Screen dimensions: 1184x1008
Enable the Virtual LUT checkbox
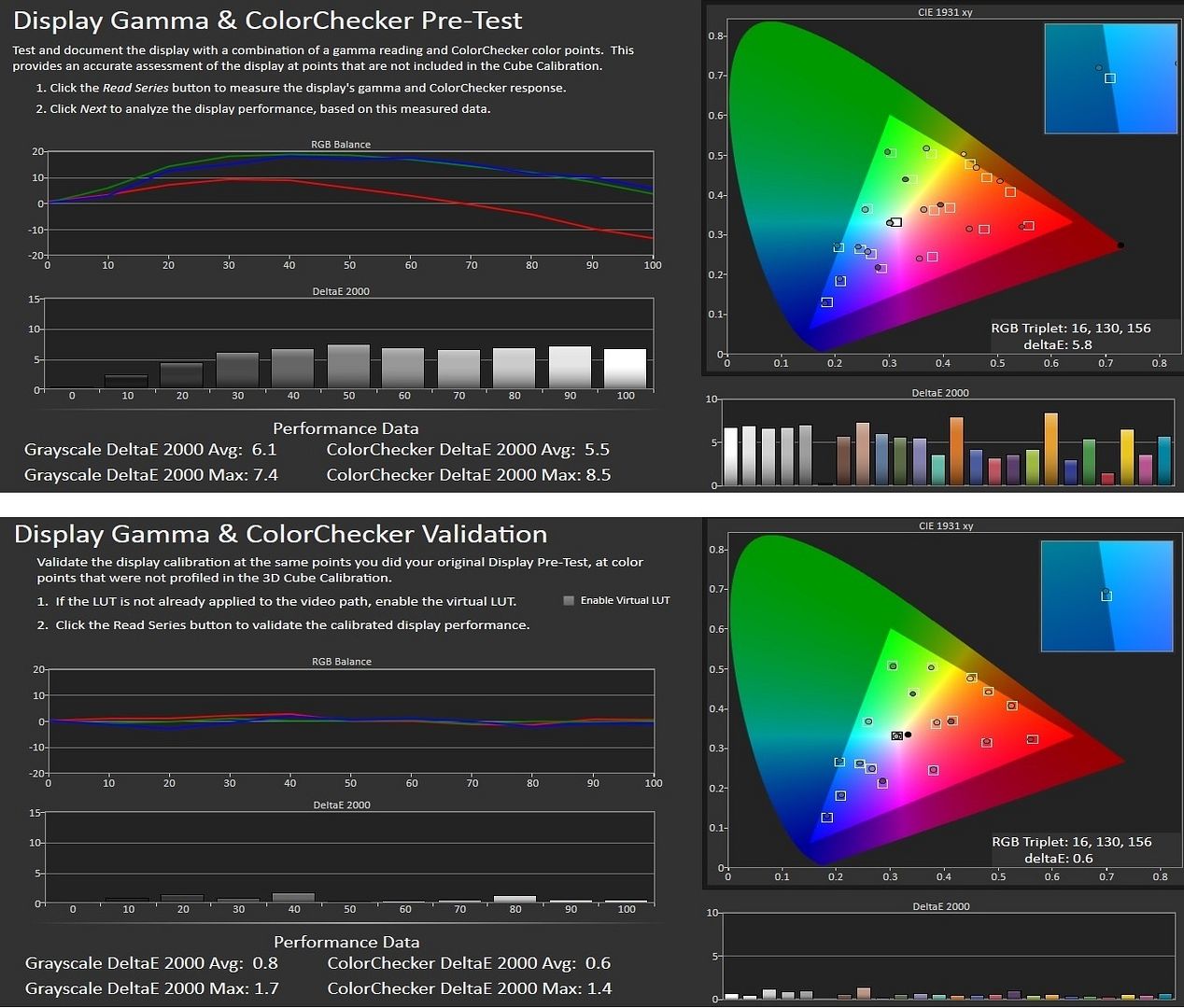point(569,600)
